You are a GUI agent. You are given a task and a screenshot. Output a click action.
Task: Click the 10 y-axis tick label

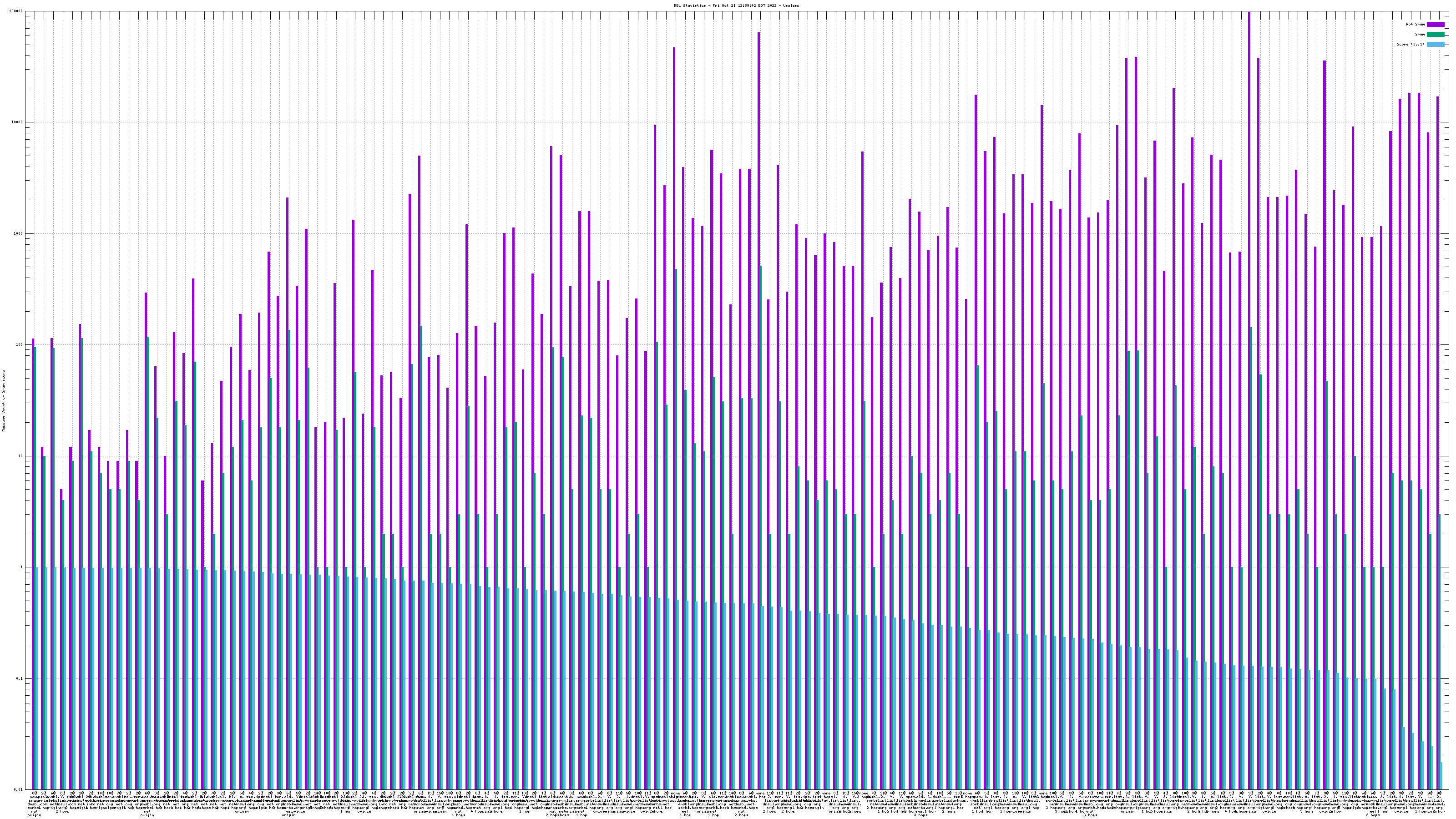(21, 456)
